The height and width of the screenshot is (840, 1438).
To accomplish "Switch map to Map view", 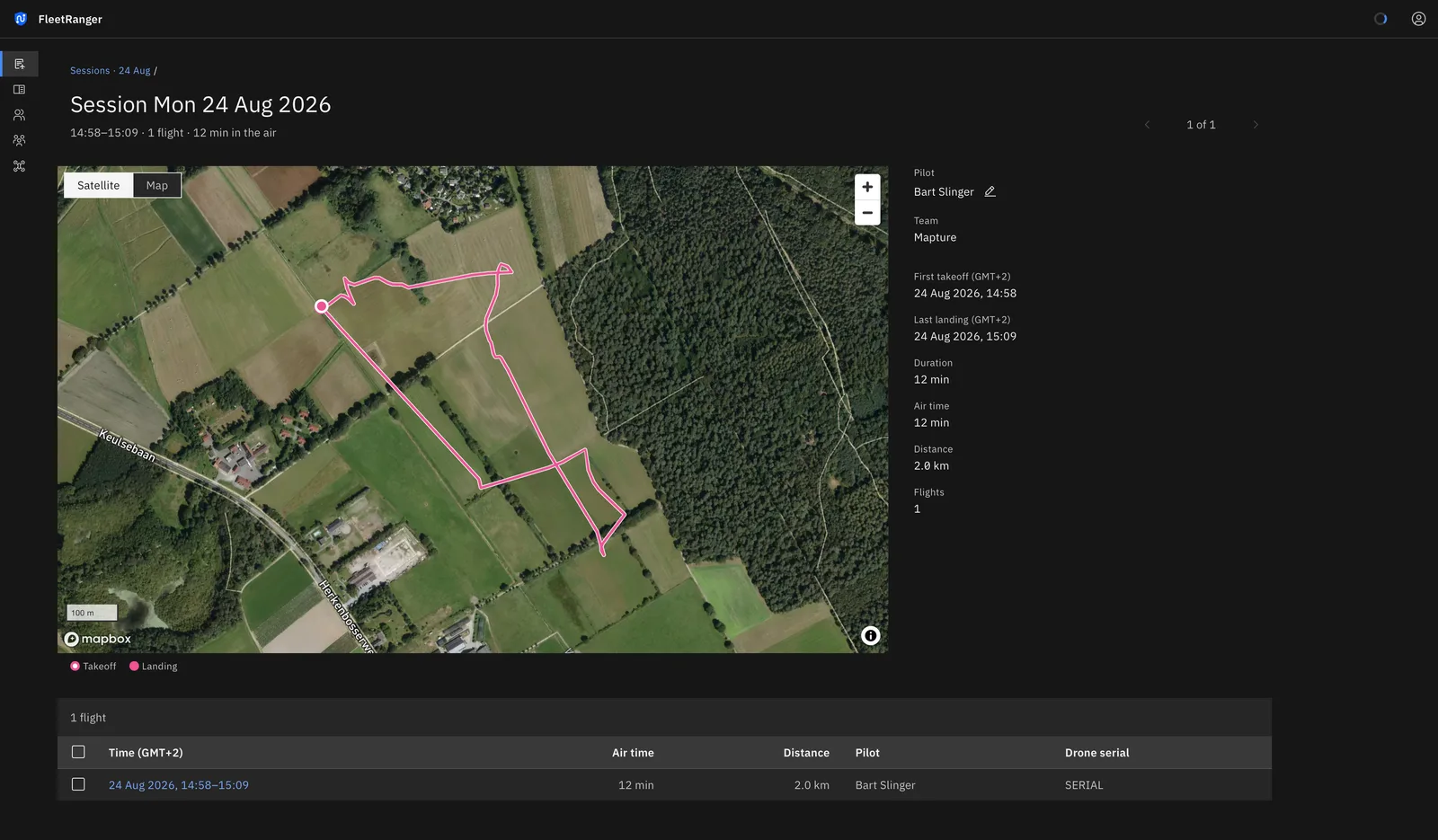I will point(157,185).
